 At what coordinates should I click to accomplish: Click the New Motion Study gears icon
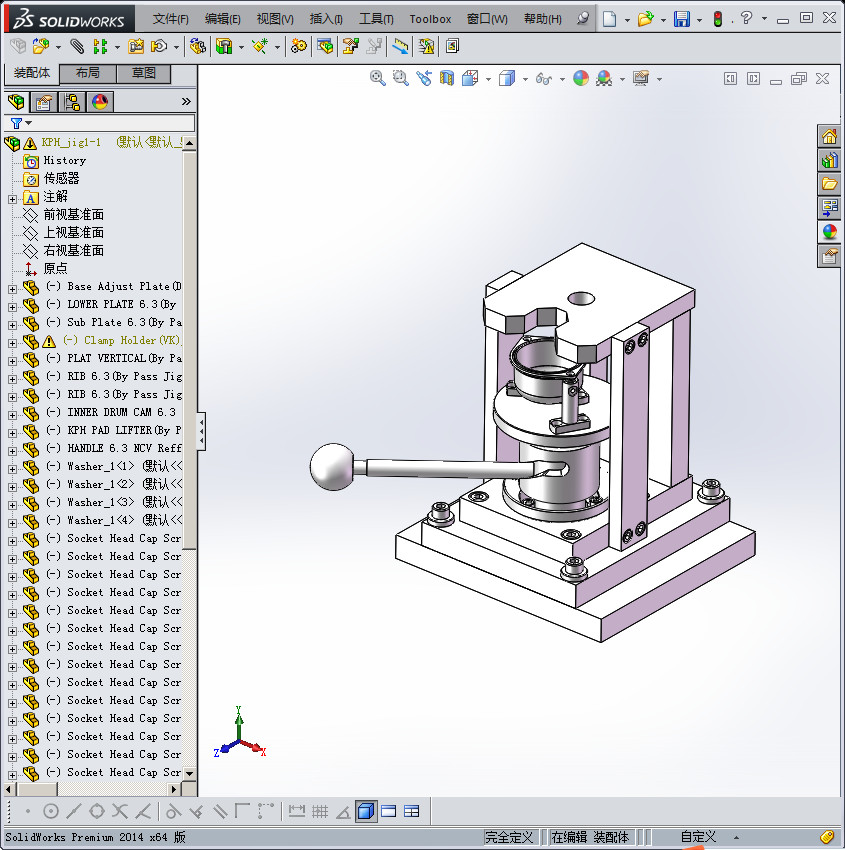tap(298, 47)
